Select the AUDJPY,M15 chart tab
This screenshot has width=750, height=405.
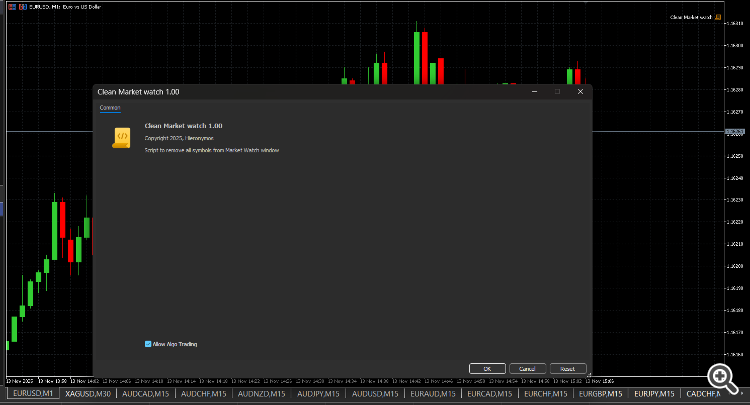tap(318, 394)
